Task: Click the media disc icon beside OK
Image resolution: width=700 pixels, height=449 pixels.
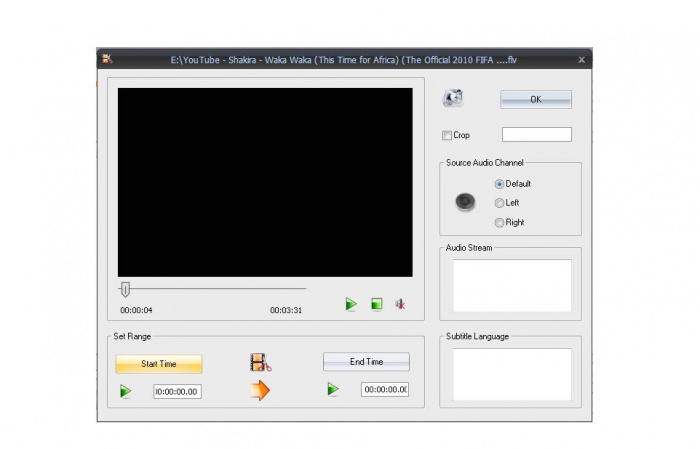Action: (x=453, y=98)
